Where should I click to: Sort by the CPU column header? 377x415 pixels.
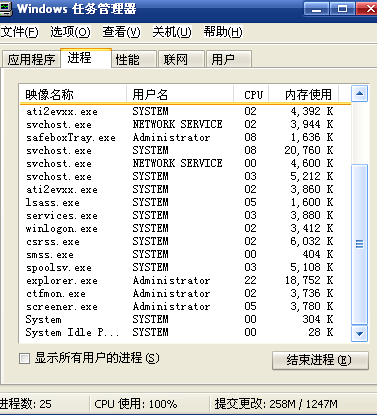coord(251,94)
